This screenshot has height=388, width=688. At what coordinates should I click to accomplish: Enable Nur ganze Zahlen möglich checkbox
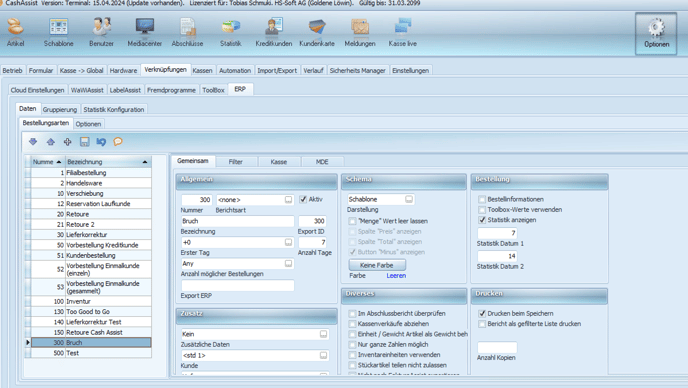coord(352,345)
